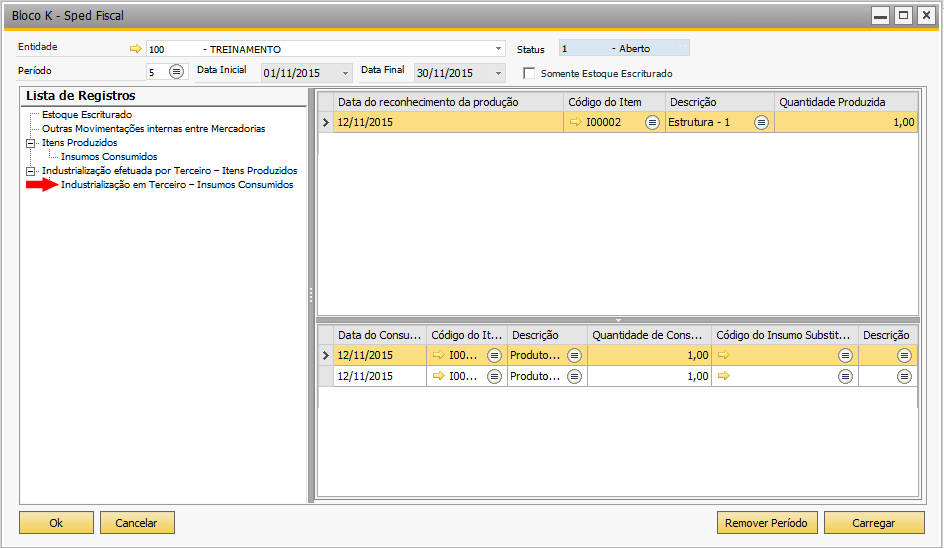
Task: Click horizontal splitter arrow between the grids
Action: (618, 320)
